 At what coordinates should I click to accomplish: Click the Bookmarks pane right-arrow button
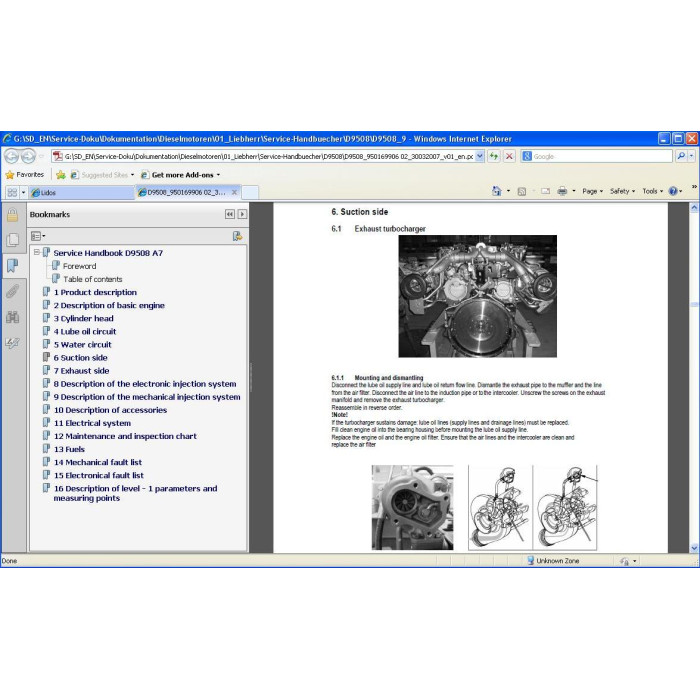pyautogui.click(x=242, y=214)
